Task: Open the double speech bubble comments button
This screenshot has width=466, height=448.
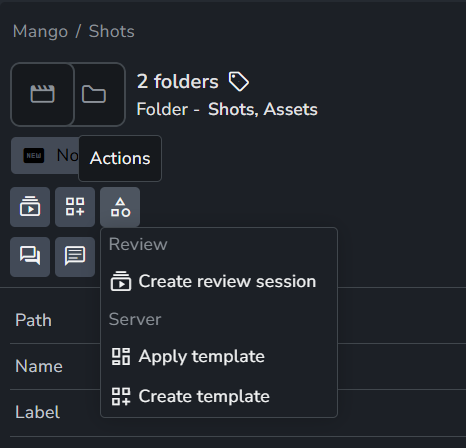Action: click(30, 257)
